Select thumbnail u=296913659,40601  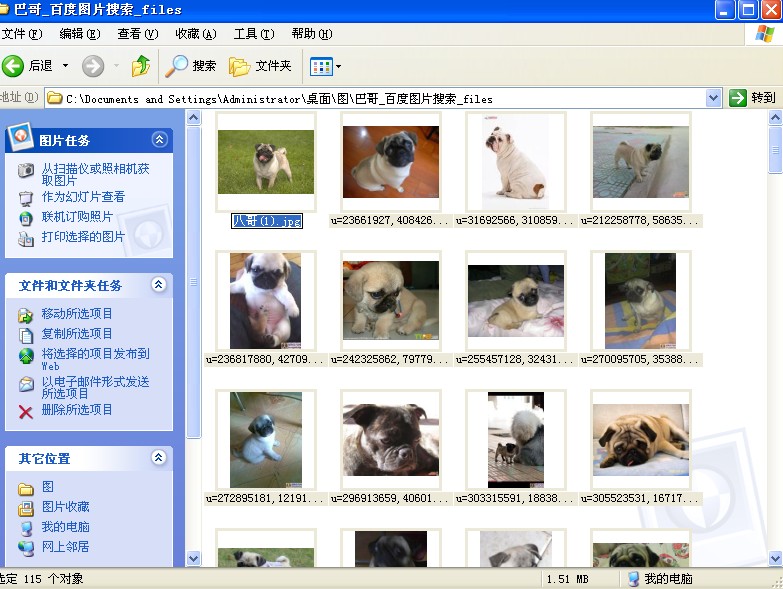(391, 440)
